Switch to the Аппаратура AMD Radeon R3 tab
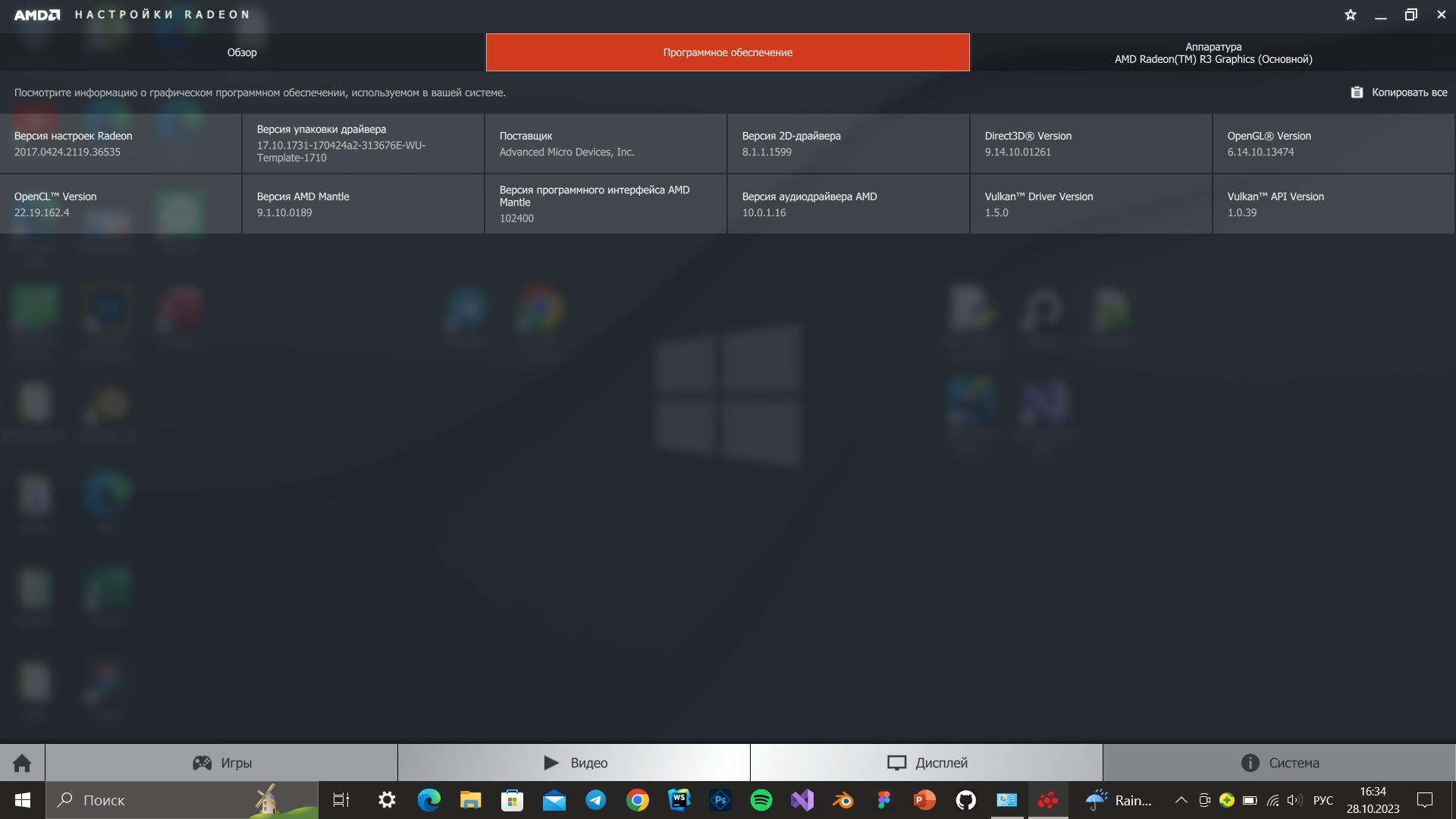 point(1213,52)
